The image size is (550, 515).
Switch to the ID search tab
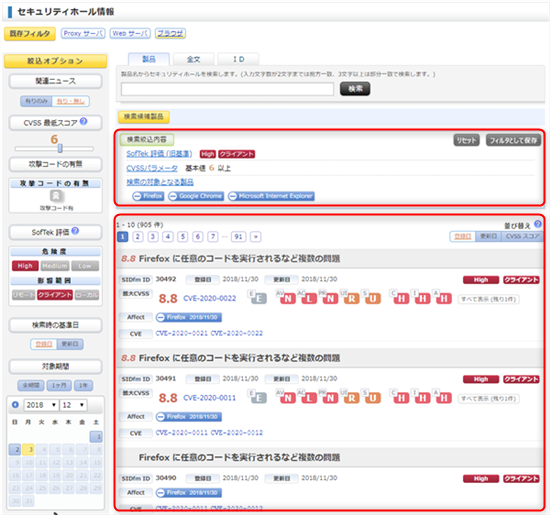(239, 59)
